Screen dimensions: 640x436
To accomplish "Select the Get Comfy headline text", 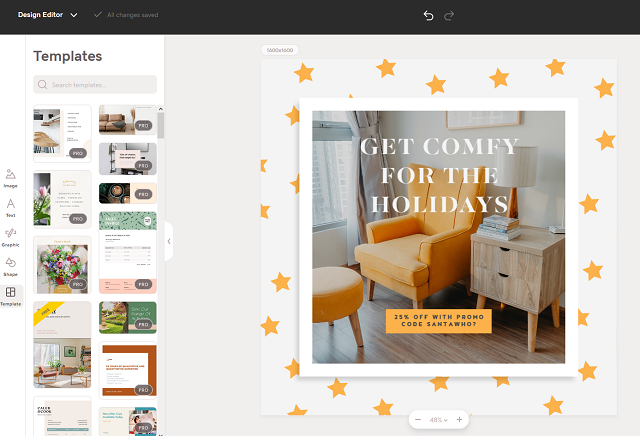I will point(438,176).
